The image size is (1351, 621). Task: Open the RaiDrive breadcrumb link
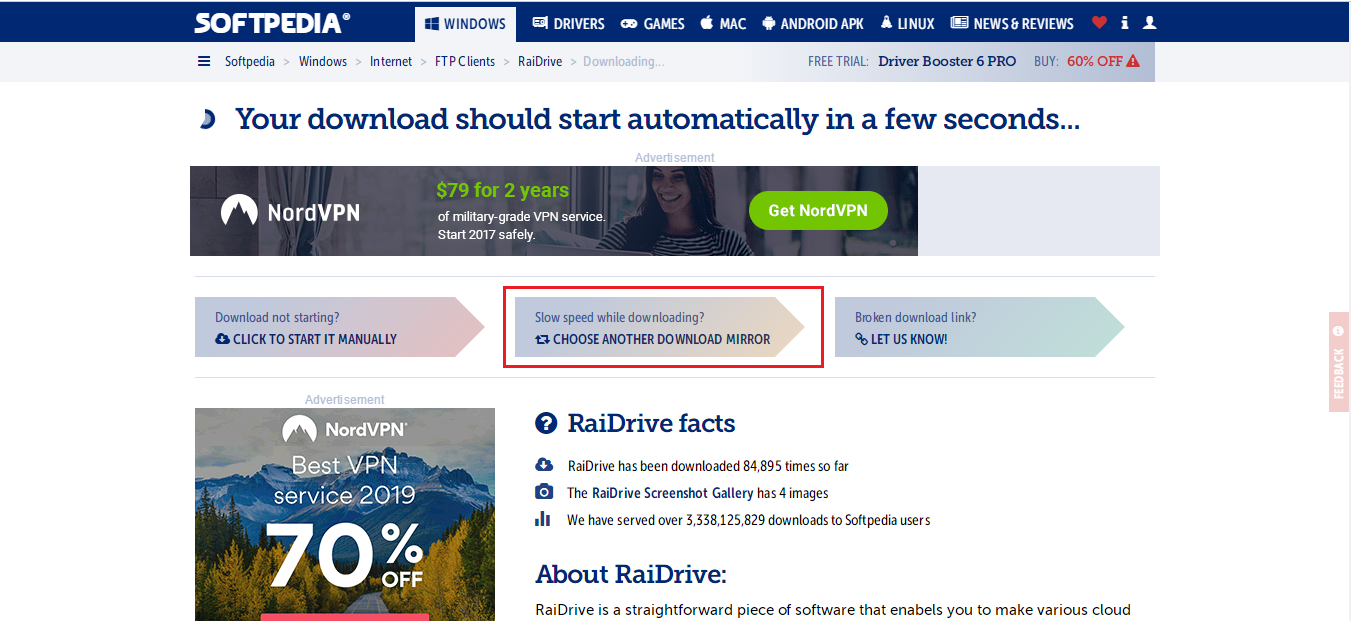pyautogui.click(x=540, y=61)
